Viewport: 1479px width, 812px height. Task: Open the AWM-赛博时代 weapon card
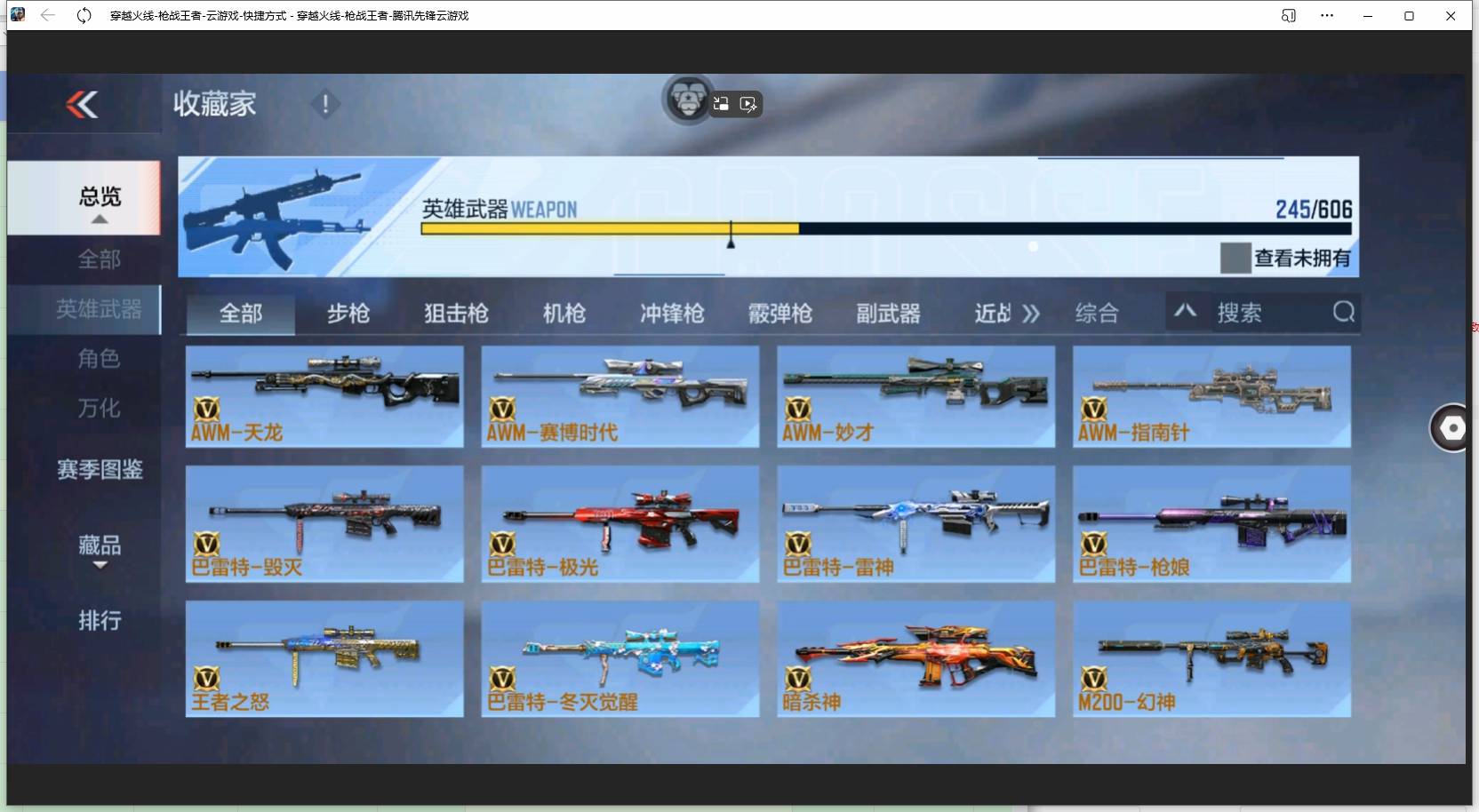coord(620,396)
